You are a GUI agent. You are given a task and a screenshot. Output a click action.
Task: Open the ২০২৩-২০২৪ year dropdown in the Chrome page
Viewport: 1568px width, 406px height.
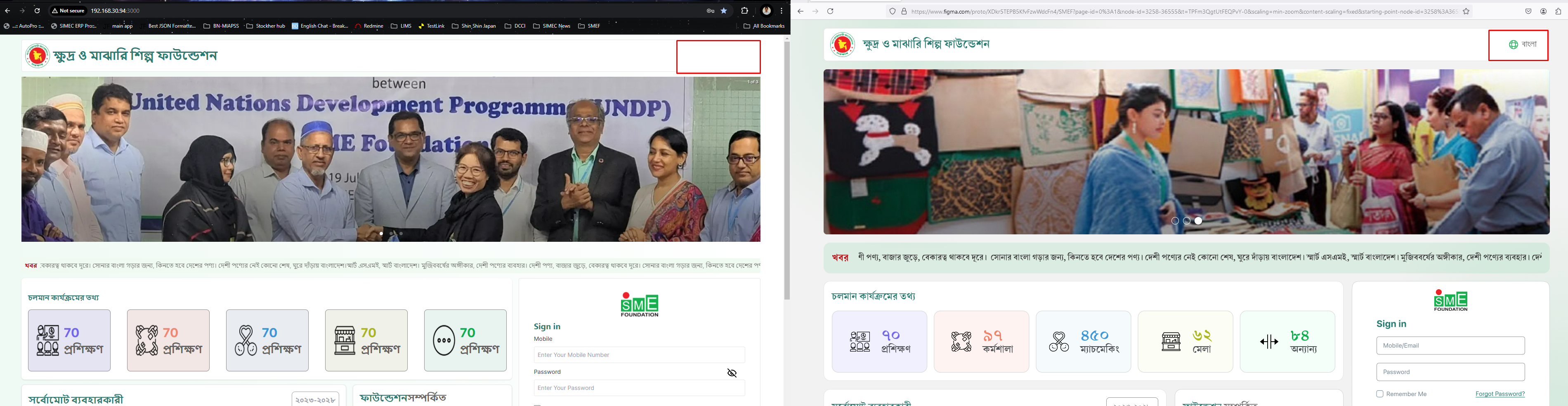point(315,400)
